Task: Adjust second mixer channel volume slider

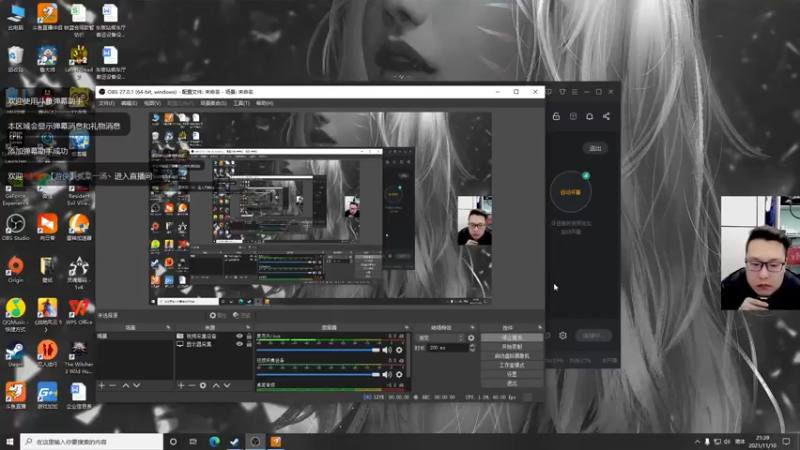Action: point(318,374)
